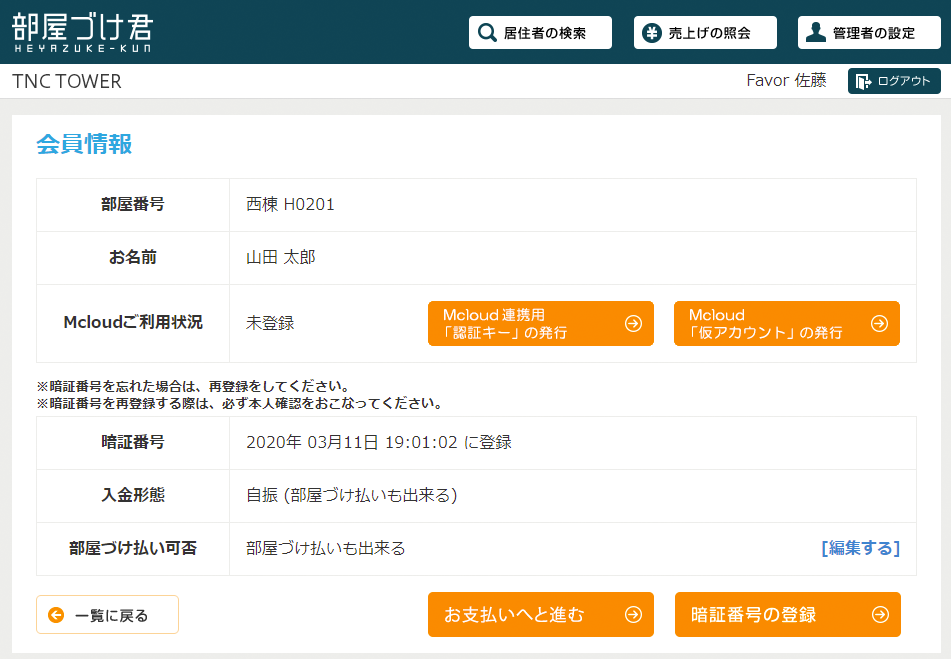The height and width of the screenshot is (659, 951).
Task: Click the person icon for administrator settings
Action: tap(816, 33)
